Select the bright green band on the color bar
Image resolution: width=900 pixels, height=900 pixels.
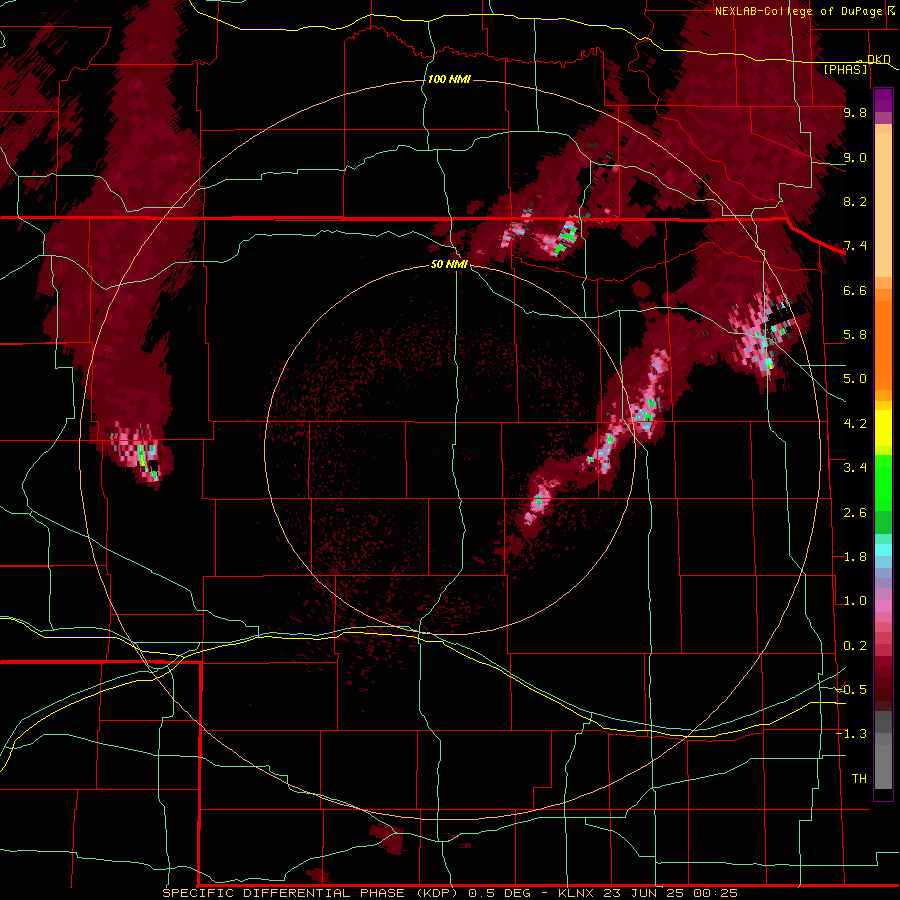pyautogui.click(x=883, y=482)
